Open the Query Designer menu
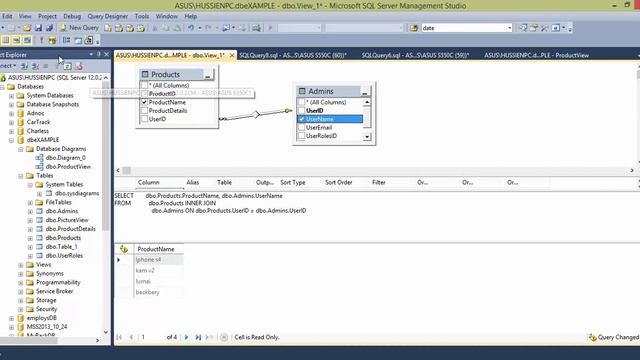This screenshot has width=640, height=360. click(x=108, y=16)
